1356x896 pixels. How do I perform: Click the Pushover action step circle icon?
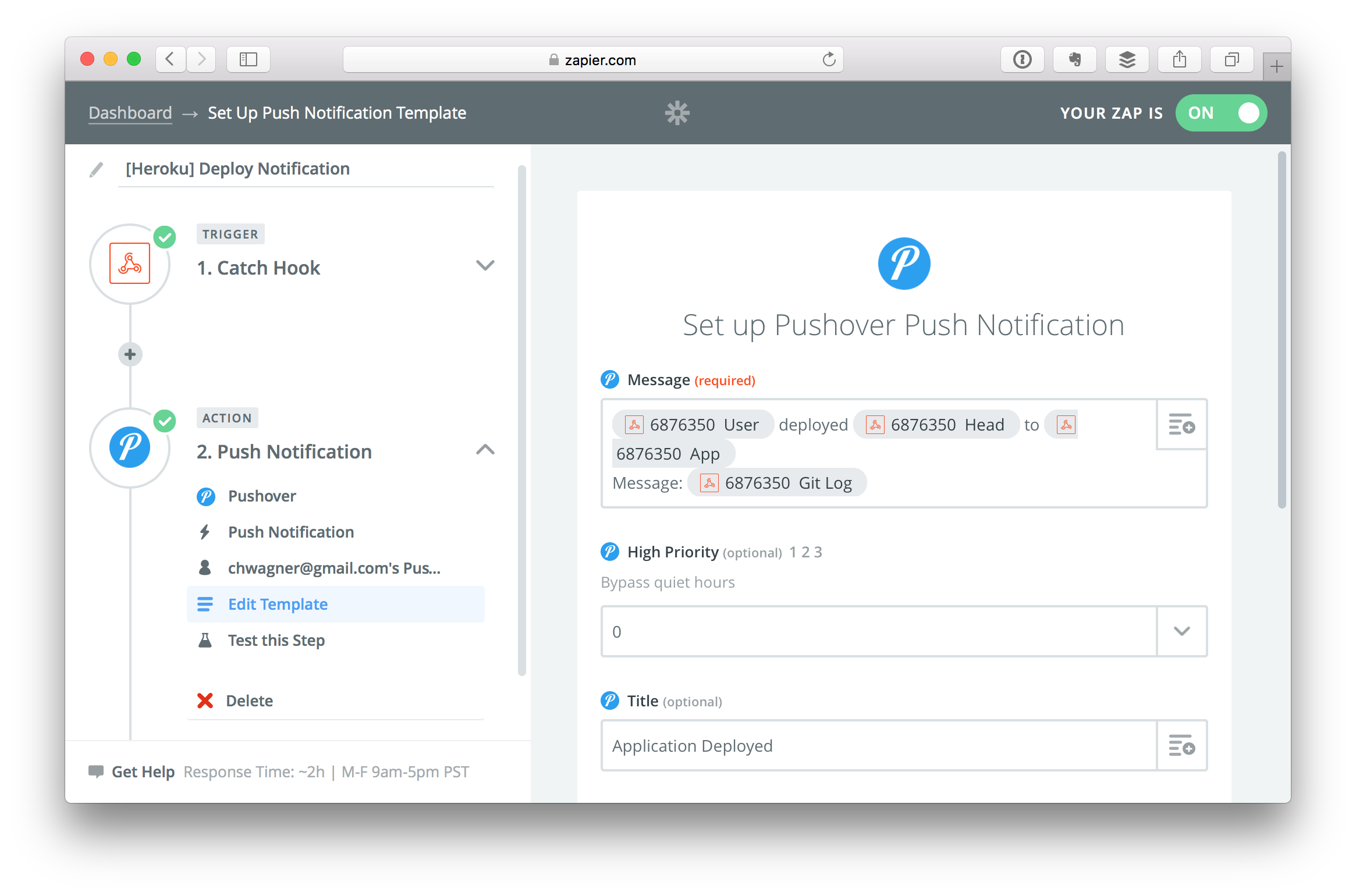point(130,447)
